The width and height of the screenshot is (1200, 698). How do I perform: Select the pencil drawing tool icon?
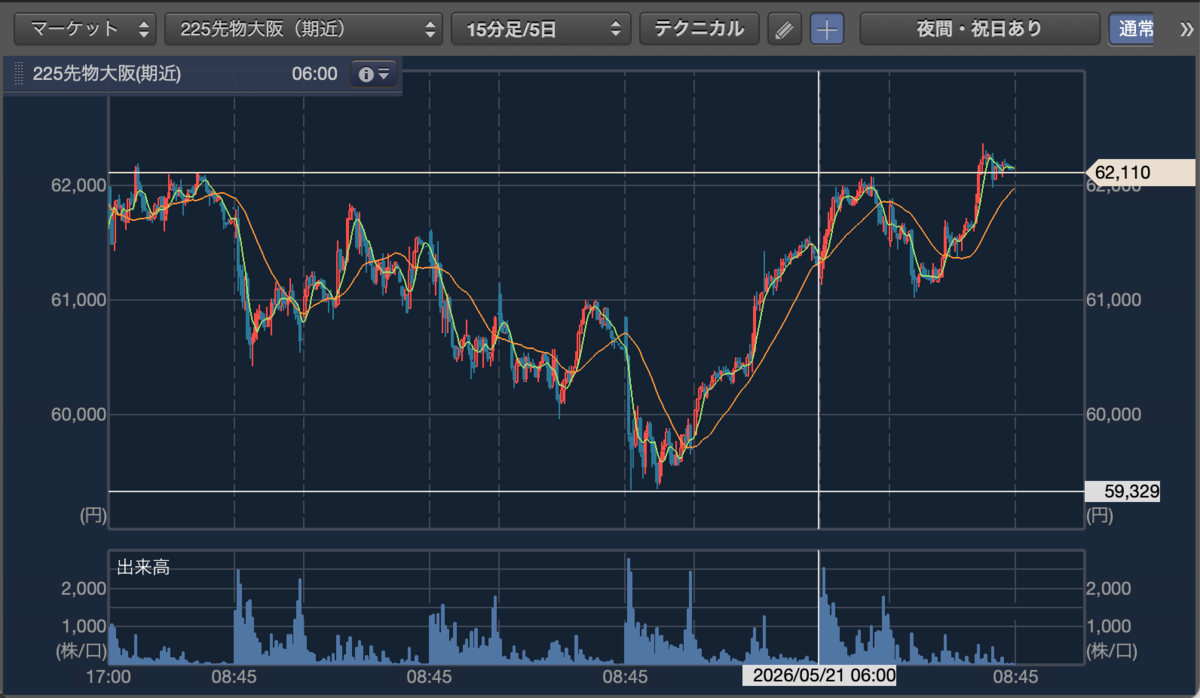pos(785,29)
